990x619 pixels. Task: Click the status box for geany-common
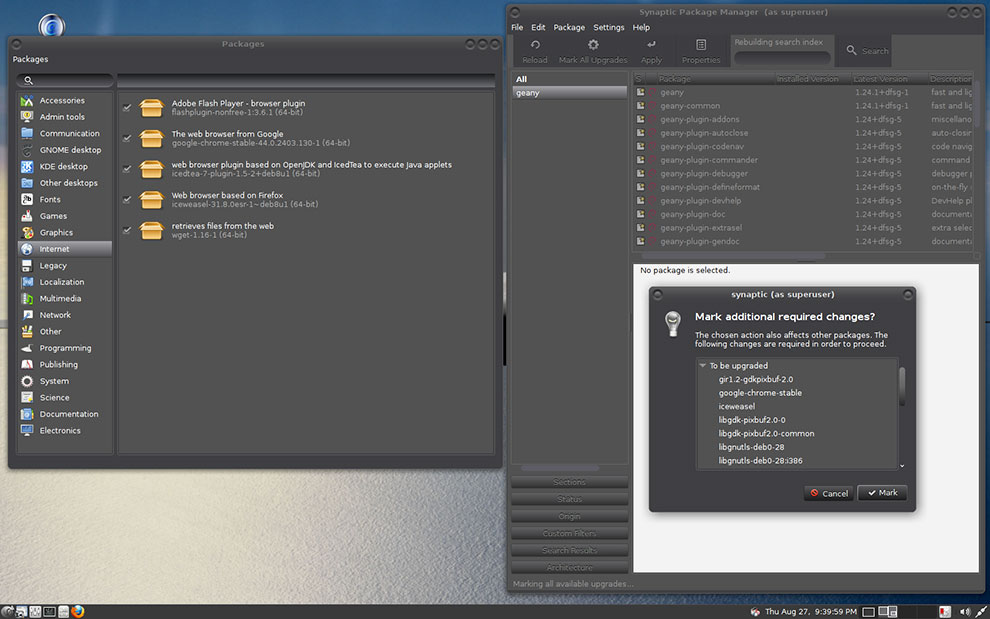(640, 105)
